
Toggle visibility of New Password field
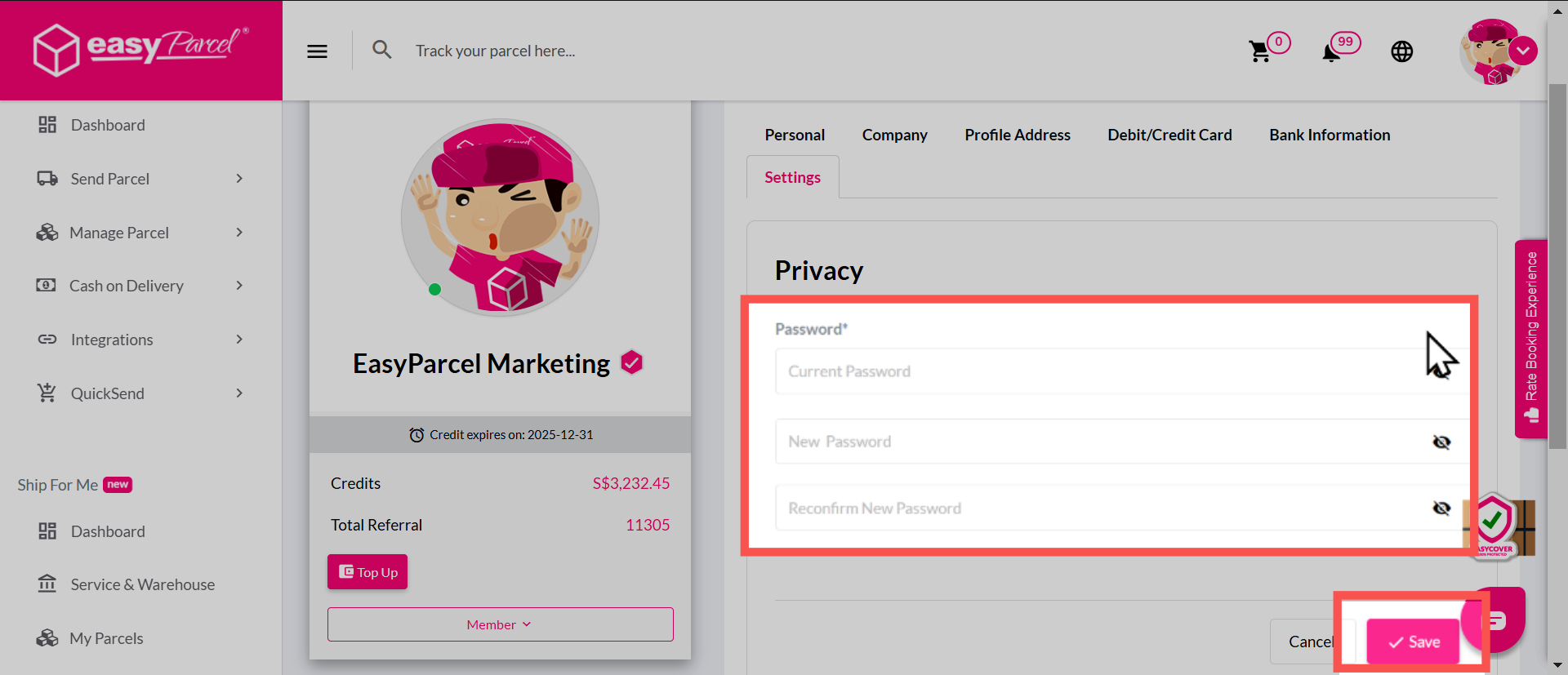click(x=1441, y=442)
